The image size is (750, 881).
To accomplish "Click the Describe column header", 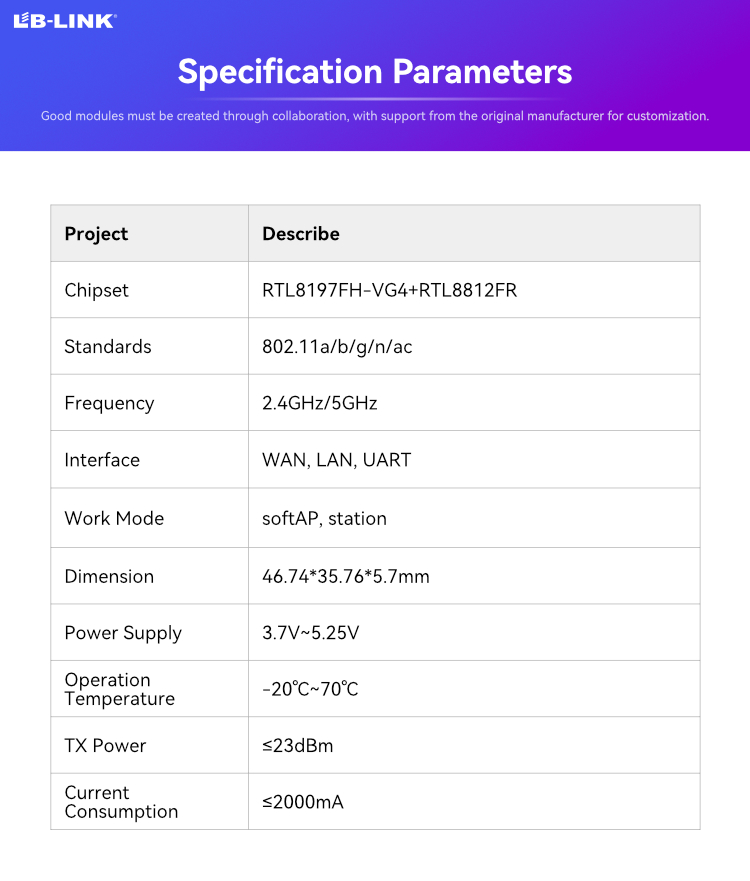I will tap(301, 234).
